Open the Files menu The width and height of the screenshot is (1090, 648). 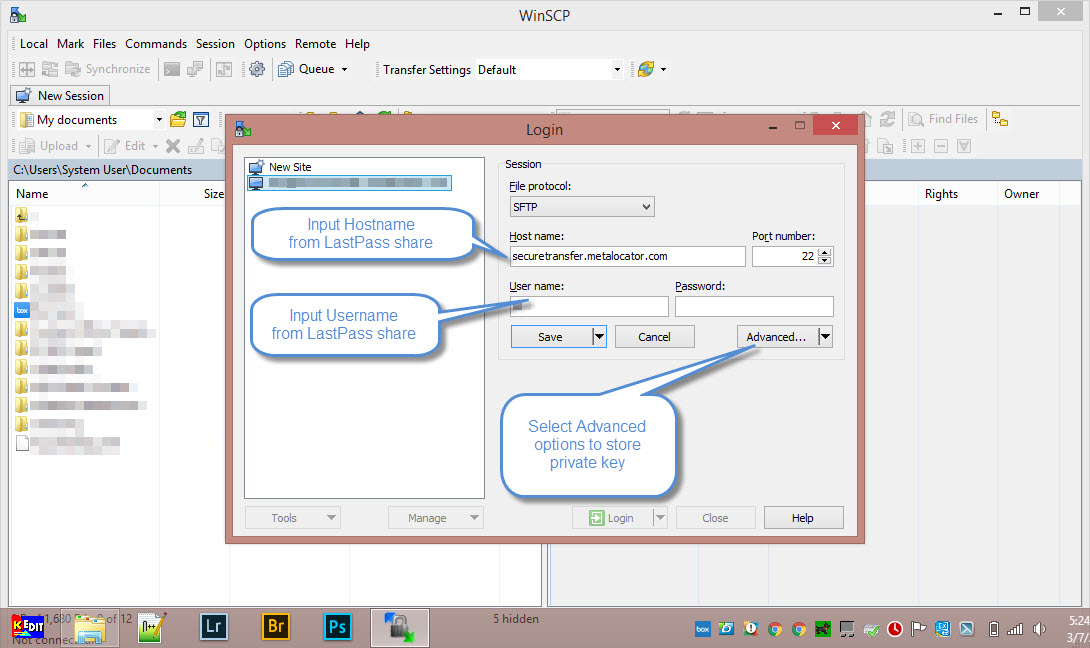click(104, 44)
